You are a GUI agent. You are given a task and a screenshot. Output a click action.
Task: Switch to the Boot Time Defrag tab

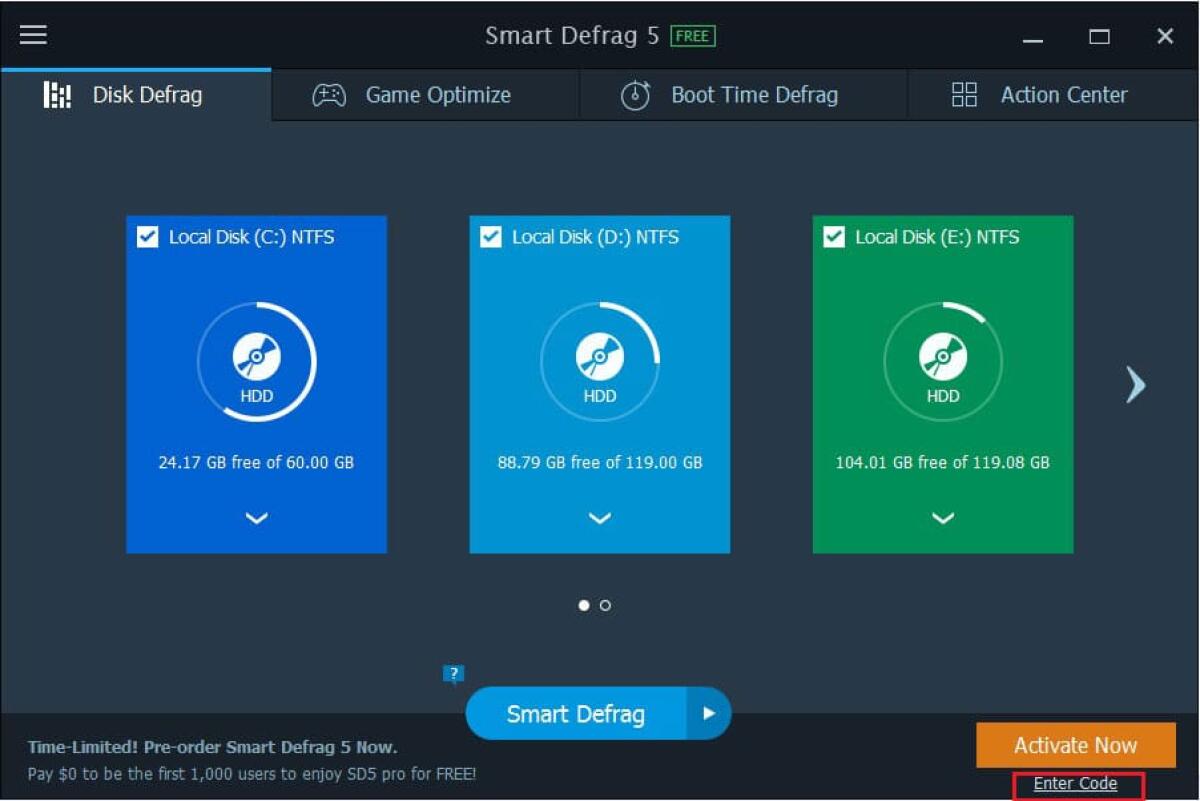[754, 94]
